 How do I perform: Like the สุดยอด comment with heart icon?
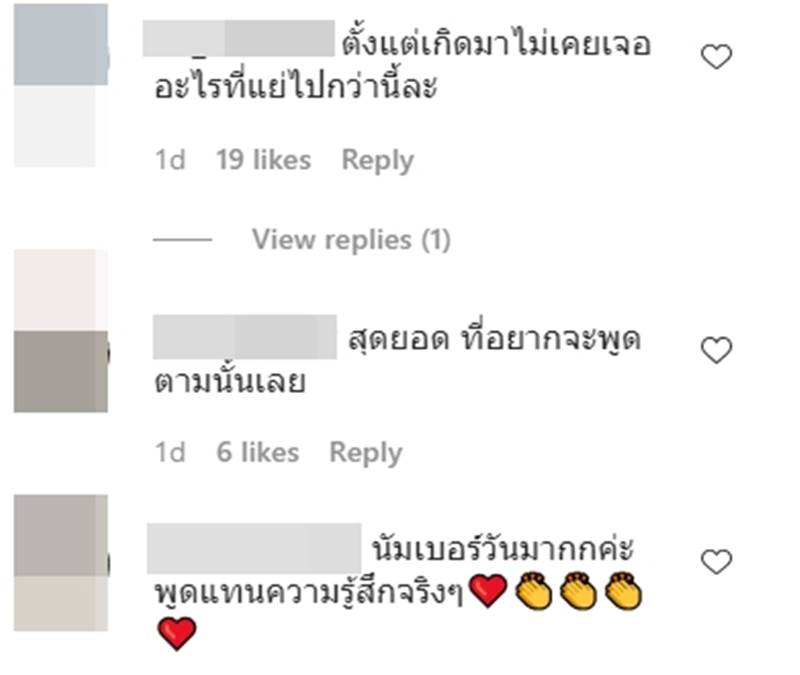(x=716, y=350)
